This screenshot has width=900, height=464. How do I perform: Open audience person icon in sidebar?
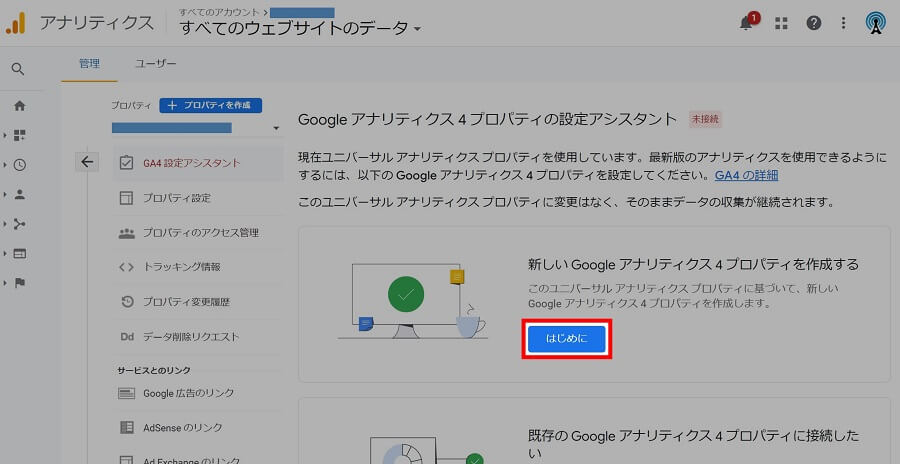pyautogui.click(x=20, y=195)
